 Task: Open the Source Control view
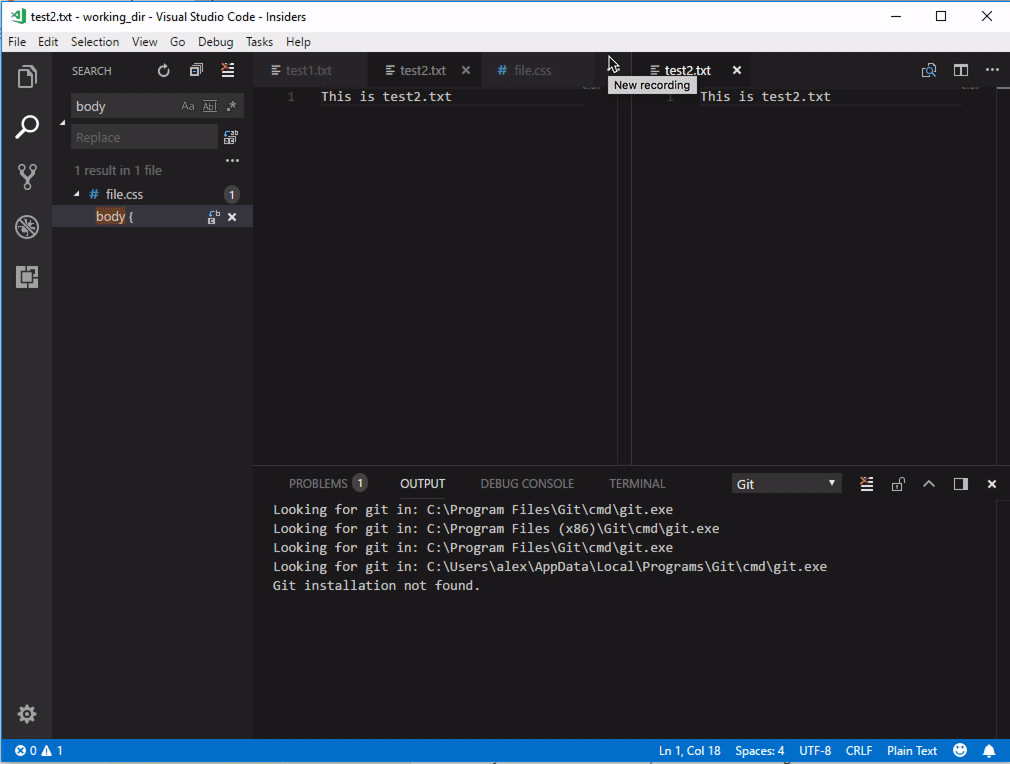[x=26, y=177]
